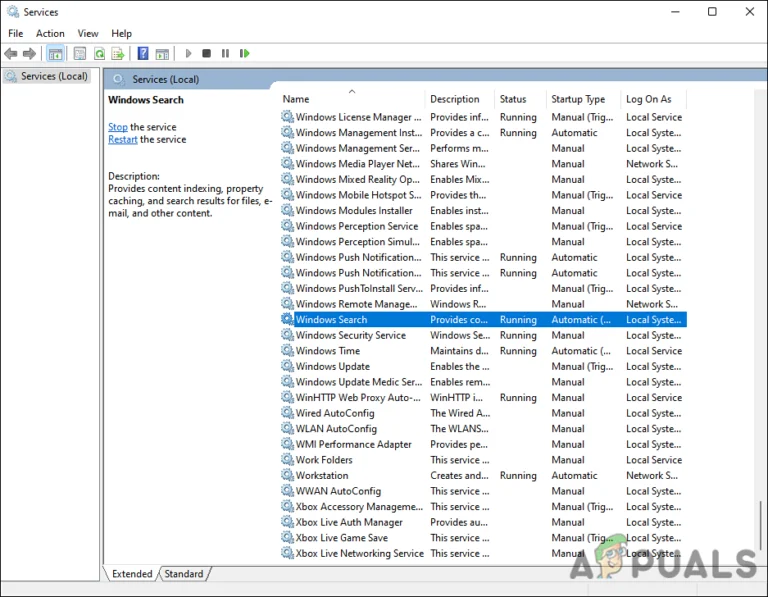Click the Back arrow toolbar icon

[10, 53]
